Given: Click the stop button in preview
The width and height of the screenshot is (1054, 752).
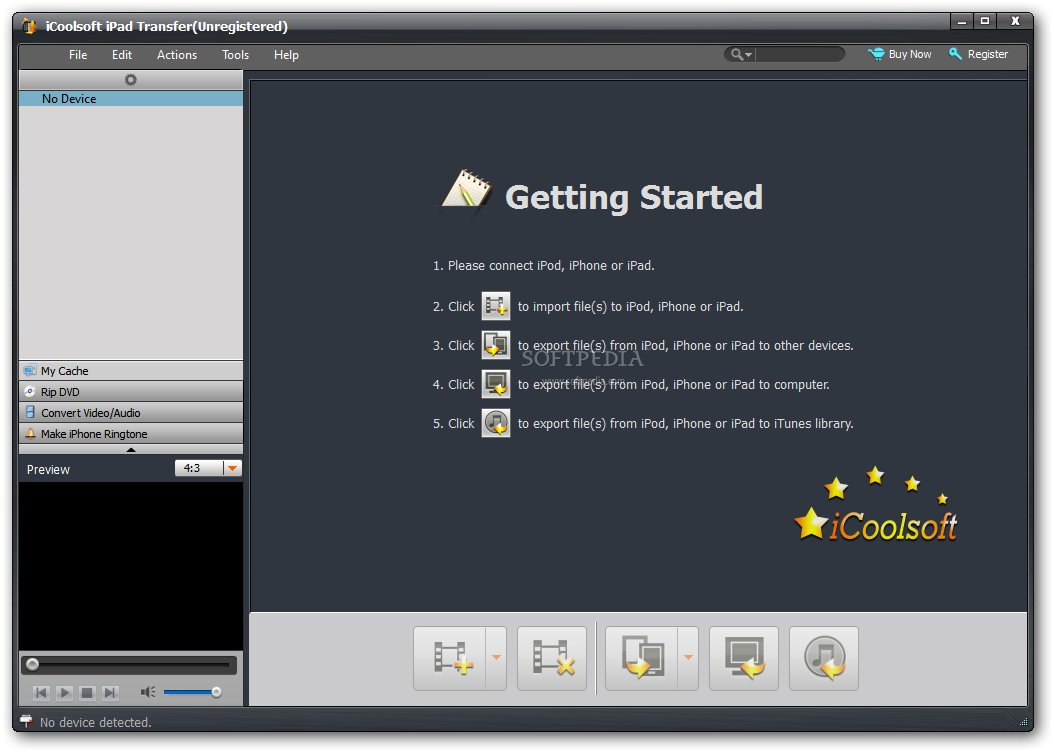Looking at the screenshot, I should pyautogui.click(x=87, y=692).
